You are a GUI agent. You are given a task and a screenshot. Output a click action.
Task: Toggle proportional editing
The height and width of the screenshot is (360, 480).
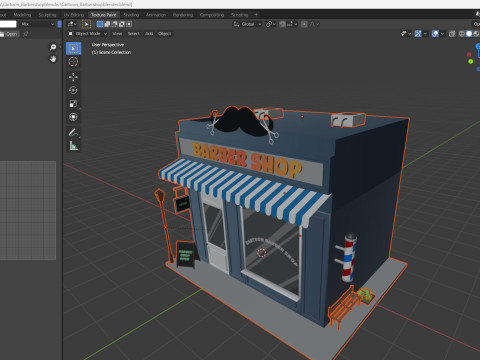click(304, 24)
